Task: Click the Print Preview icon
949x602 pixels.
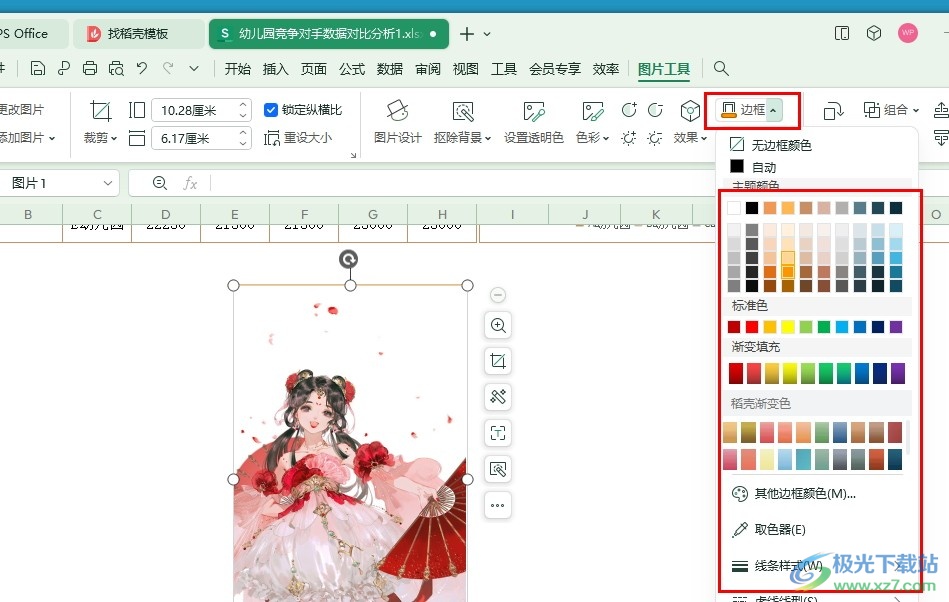Action: click(116, 68)
